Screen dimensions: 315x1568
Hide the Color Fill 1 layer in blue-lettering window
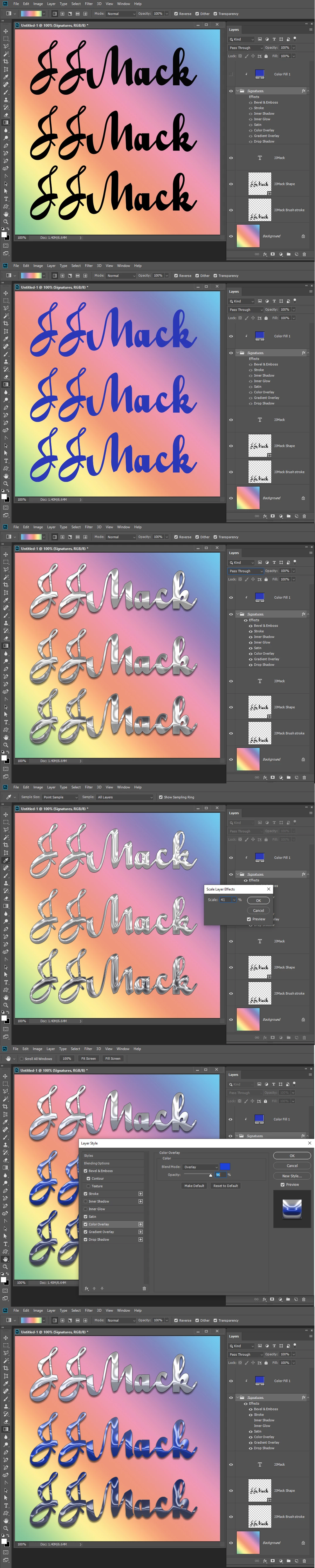(231, 336)
